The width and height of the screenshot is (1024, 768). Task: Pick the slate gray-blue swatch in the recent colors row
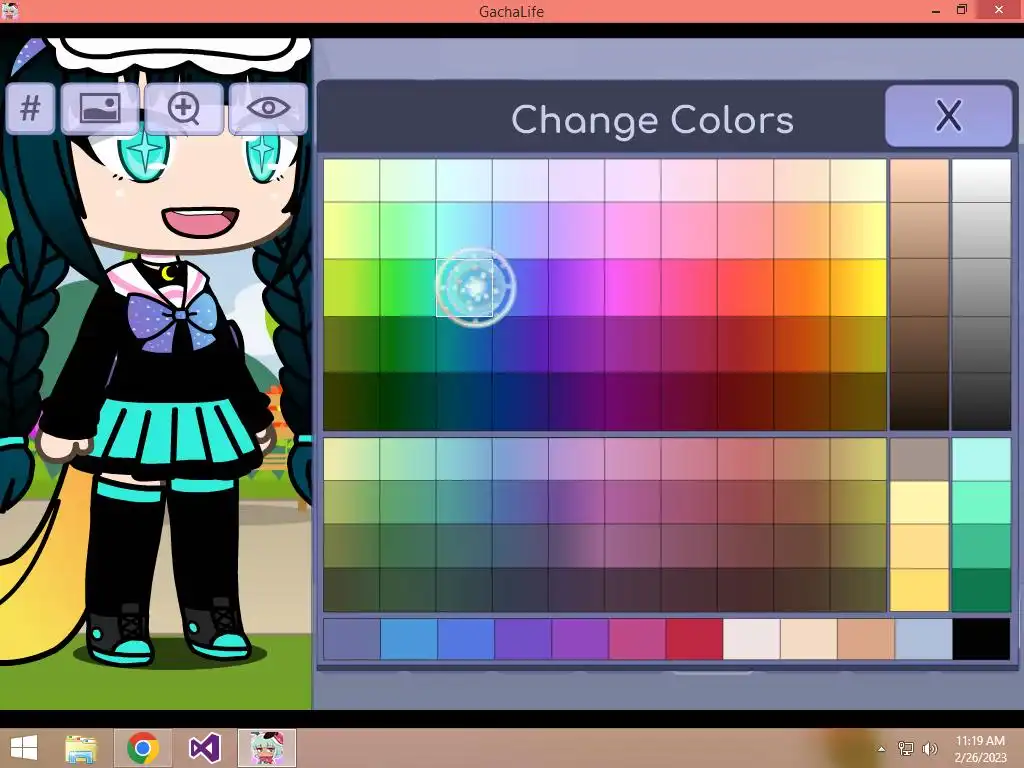351,639
